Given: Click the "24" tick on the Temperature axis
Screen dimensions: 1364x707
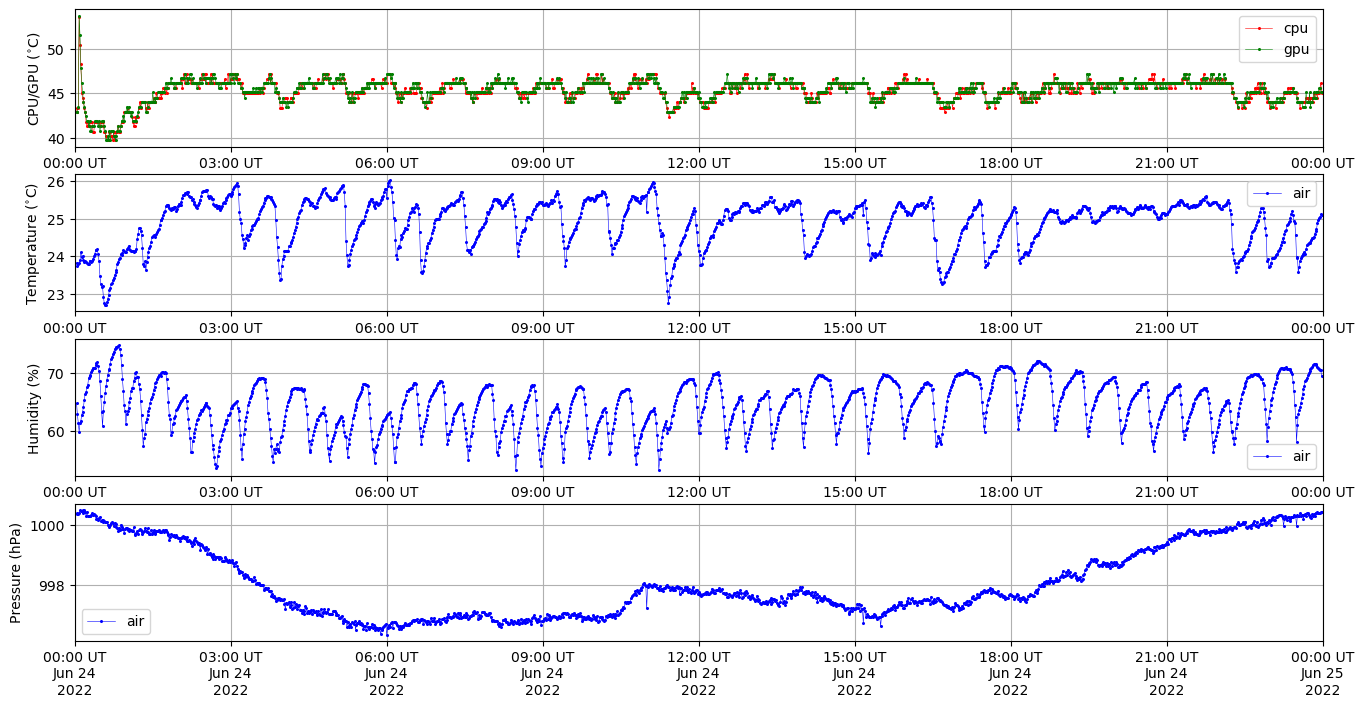Looking at the screenshot, I should [56, 257].
